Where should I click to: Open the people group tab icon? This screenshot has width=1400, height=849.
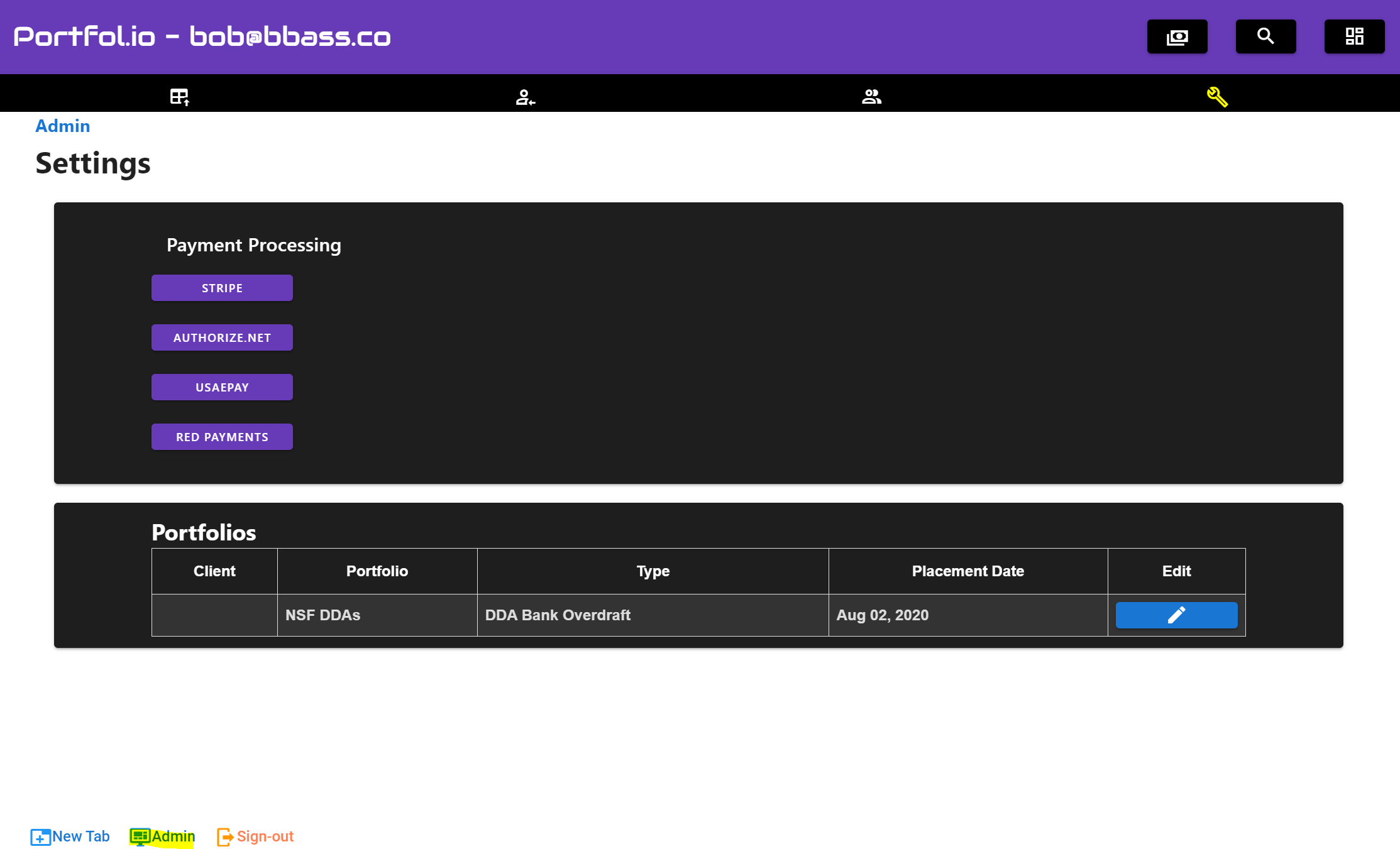(871, 97)
